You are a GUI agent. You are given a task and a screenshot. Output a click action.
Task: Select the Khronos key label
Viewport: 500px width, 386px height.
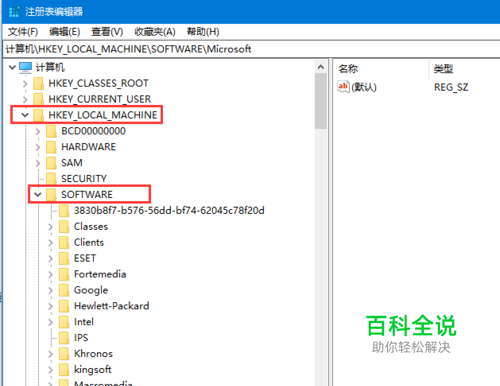click(x=93, y=354)
